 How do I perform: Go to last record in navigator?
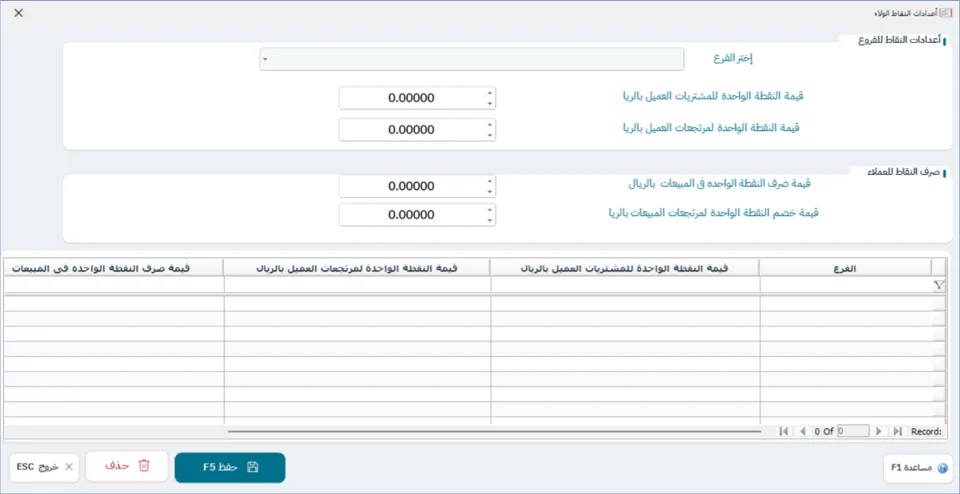(898, 432)
